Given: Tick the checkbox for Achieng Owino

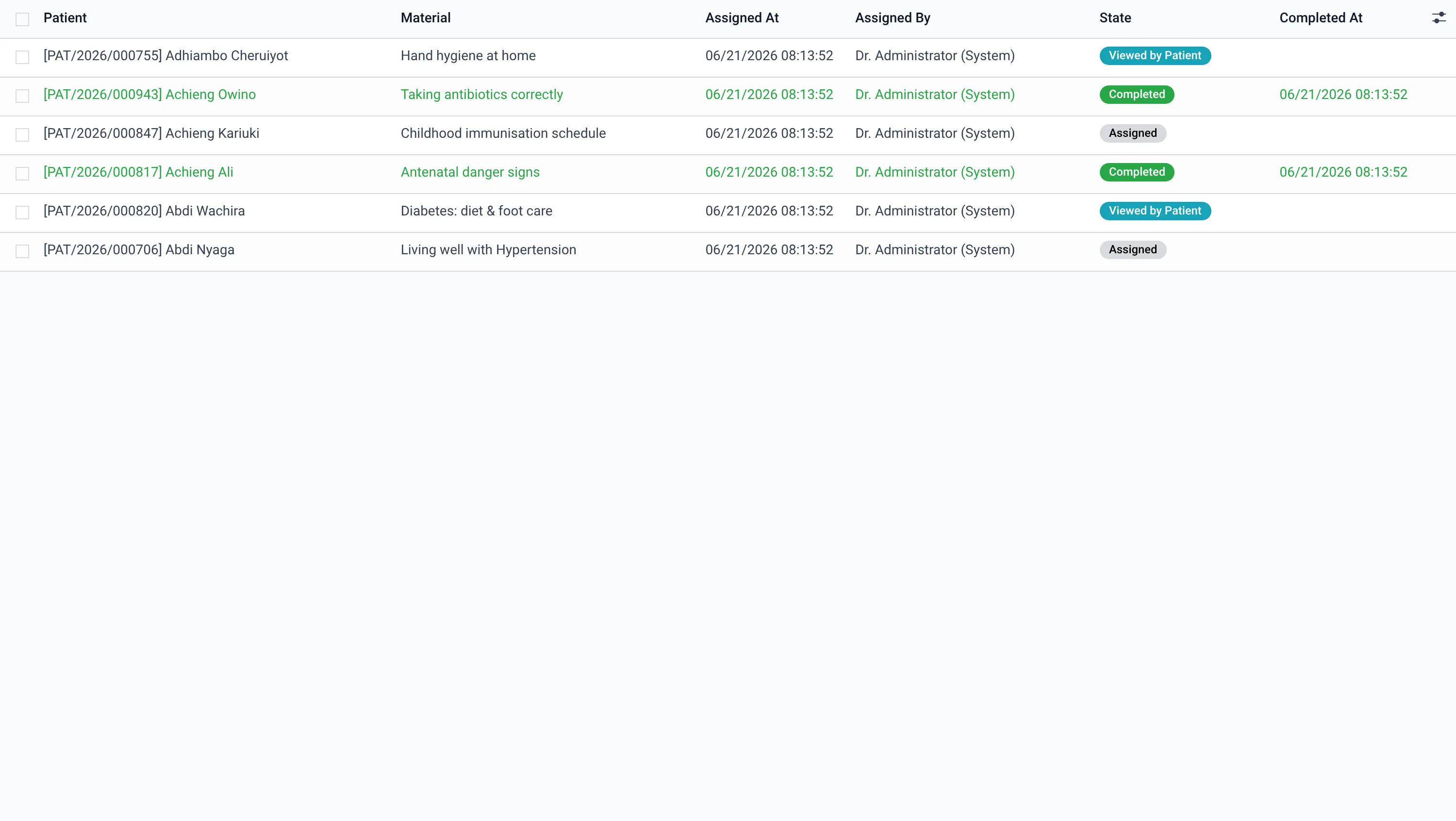Looking at the screenshot, I should pos(22,96).
